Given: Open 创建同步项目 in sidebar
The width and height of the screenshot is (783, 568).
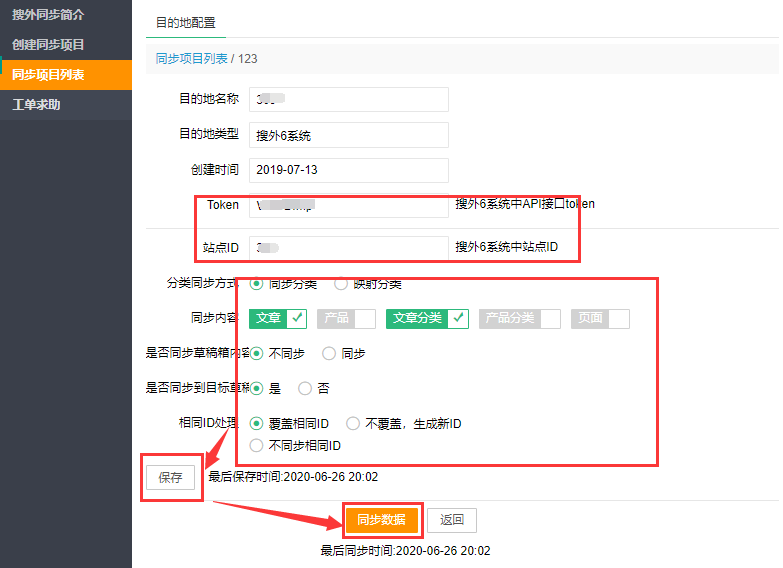Looking at the screenshot, I should pos(48,45).
